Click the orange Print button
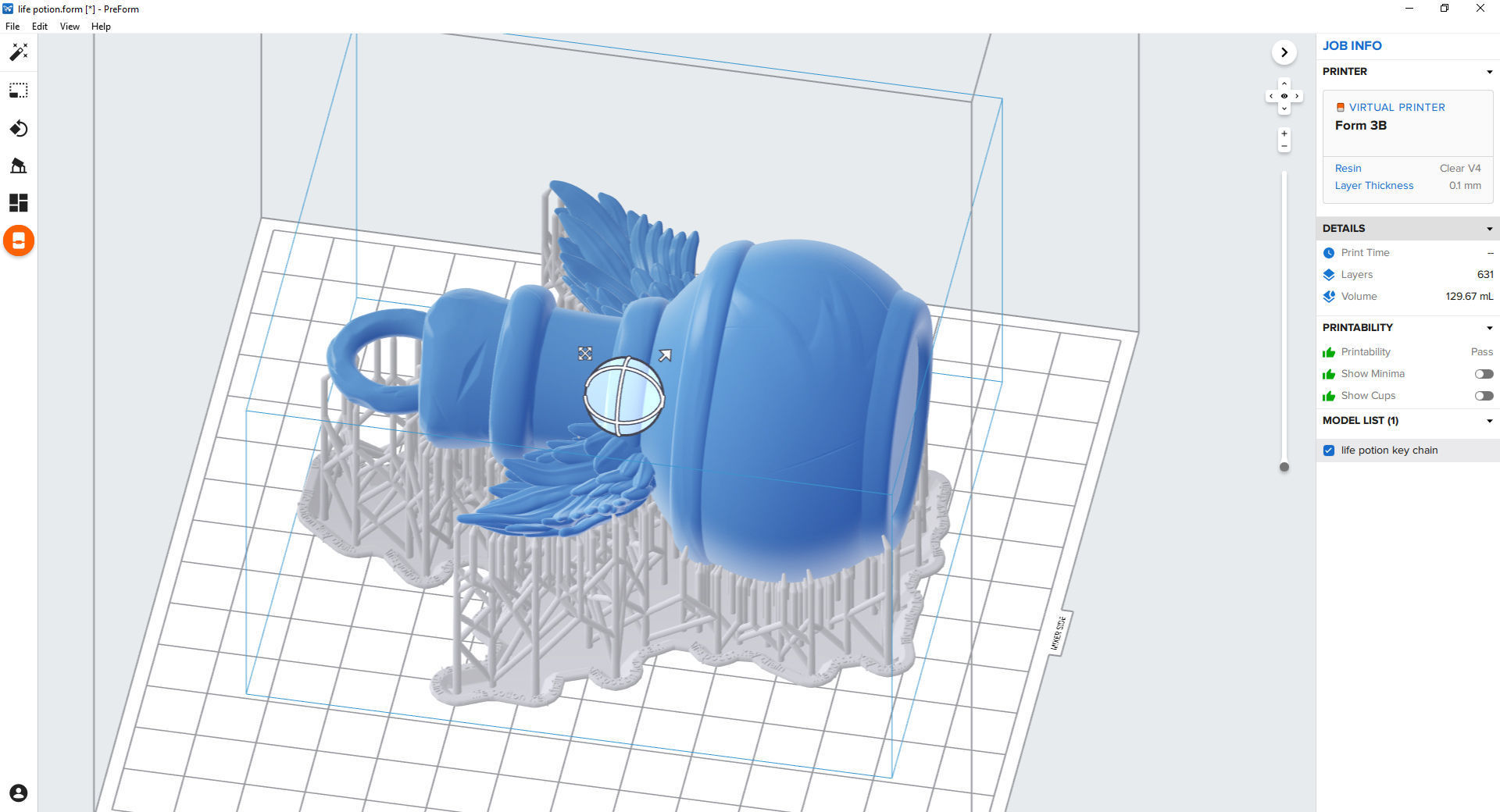The width and height of the screenshot is (1500, 812). 19,240
